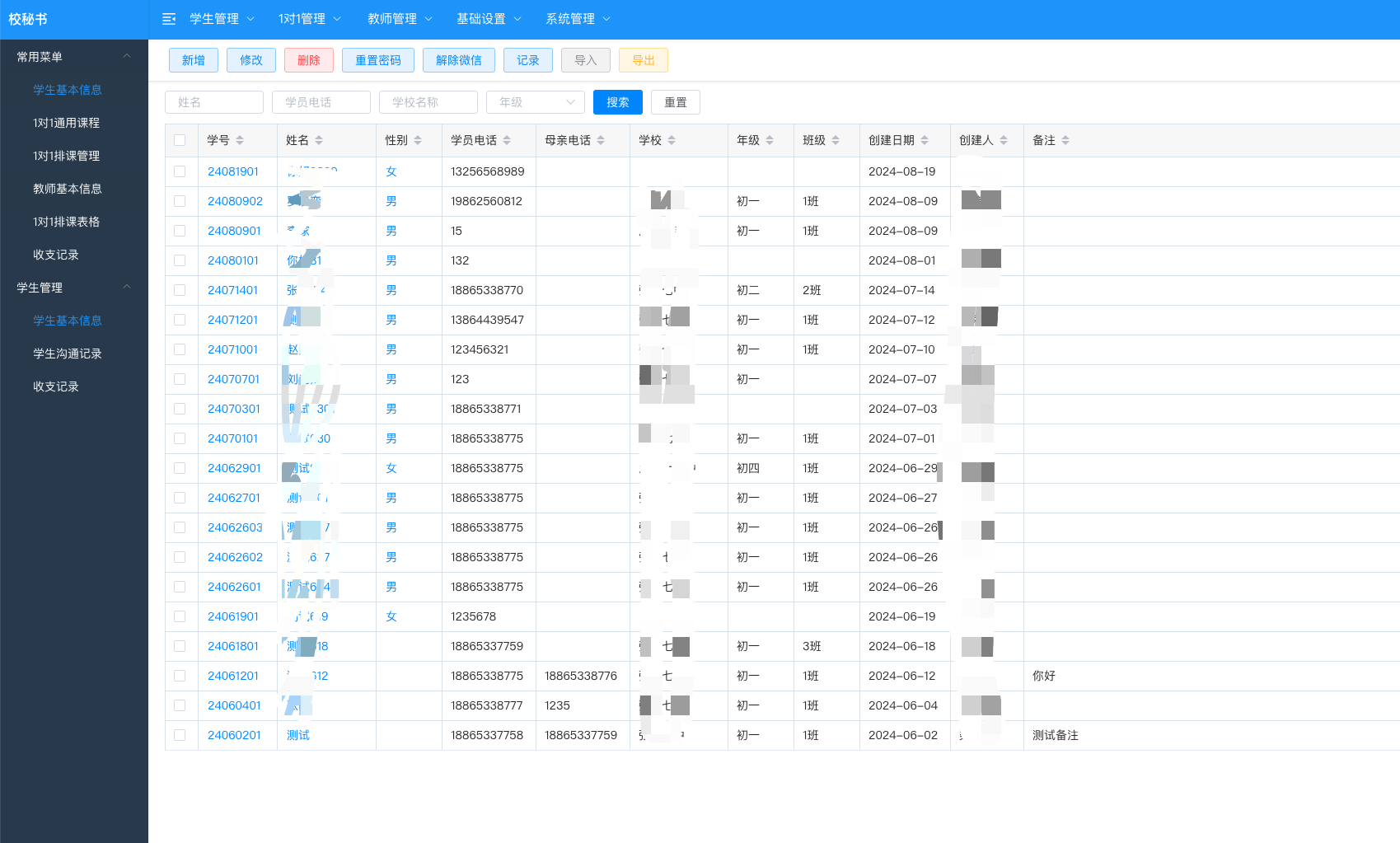
Task: Click the 导入 button
Action: coord(586,60)
